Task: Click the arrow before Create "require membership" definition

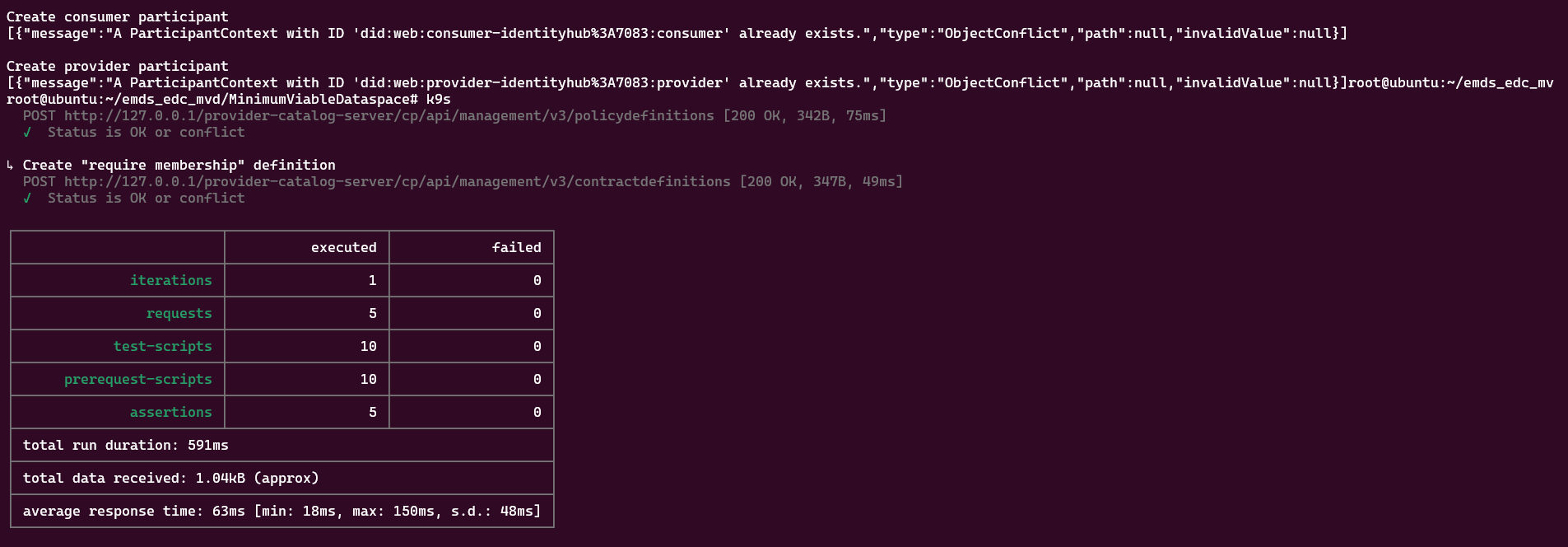Action: pos(10,165)
